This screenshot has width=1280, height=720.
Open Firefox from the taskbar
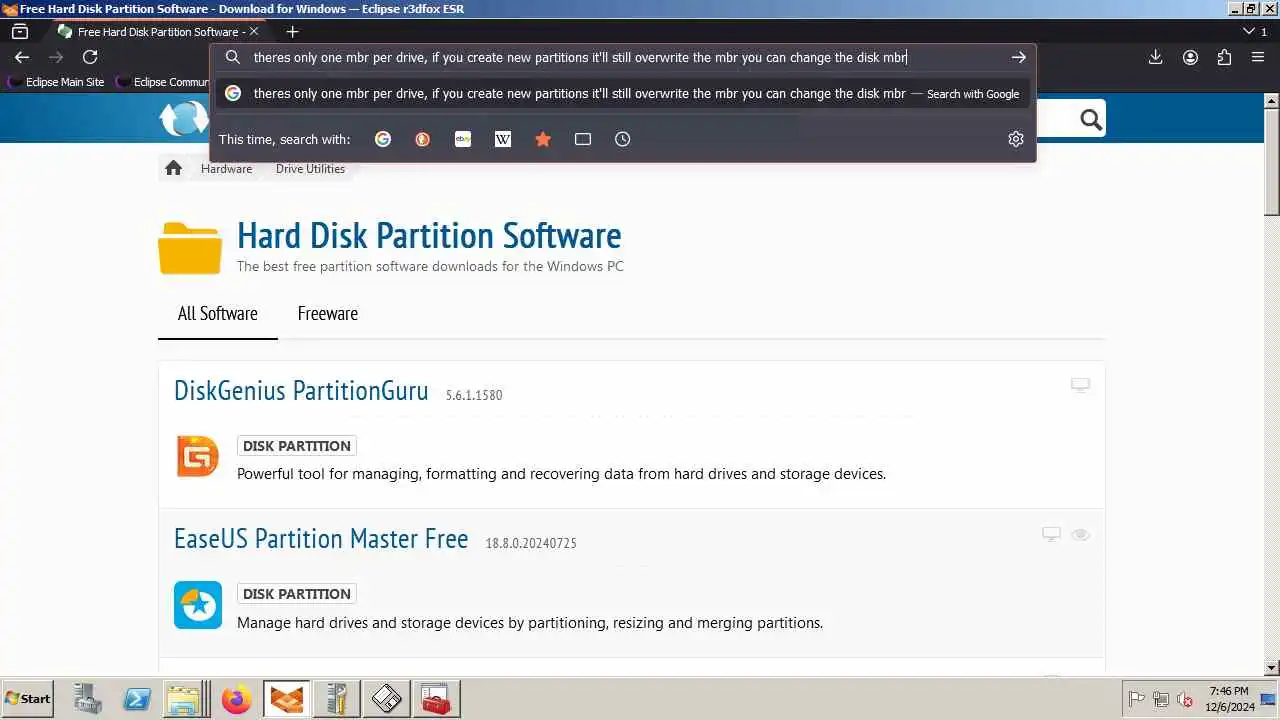click(236, 698)
